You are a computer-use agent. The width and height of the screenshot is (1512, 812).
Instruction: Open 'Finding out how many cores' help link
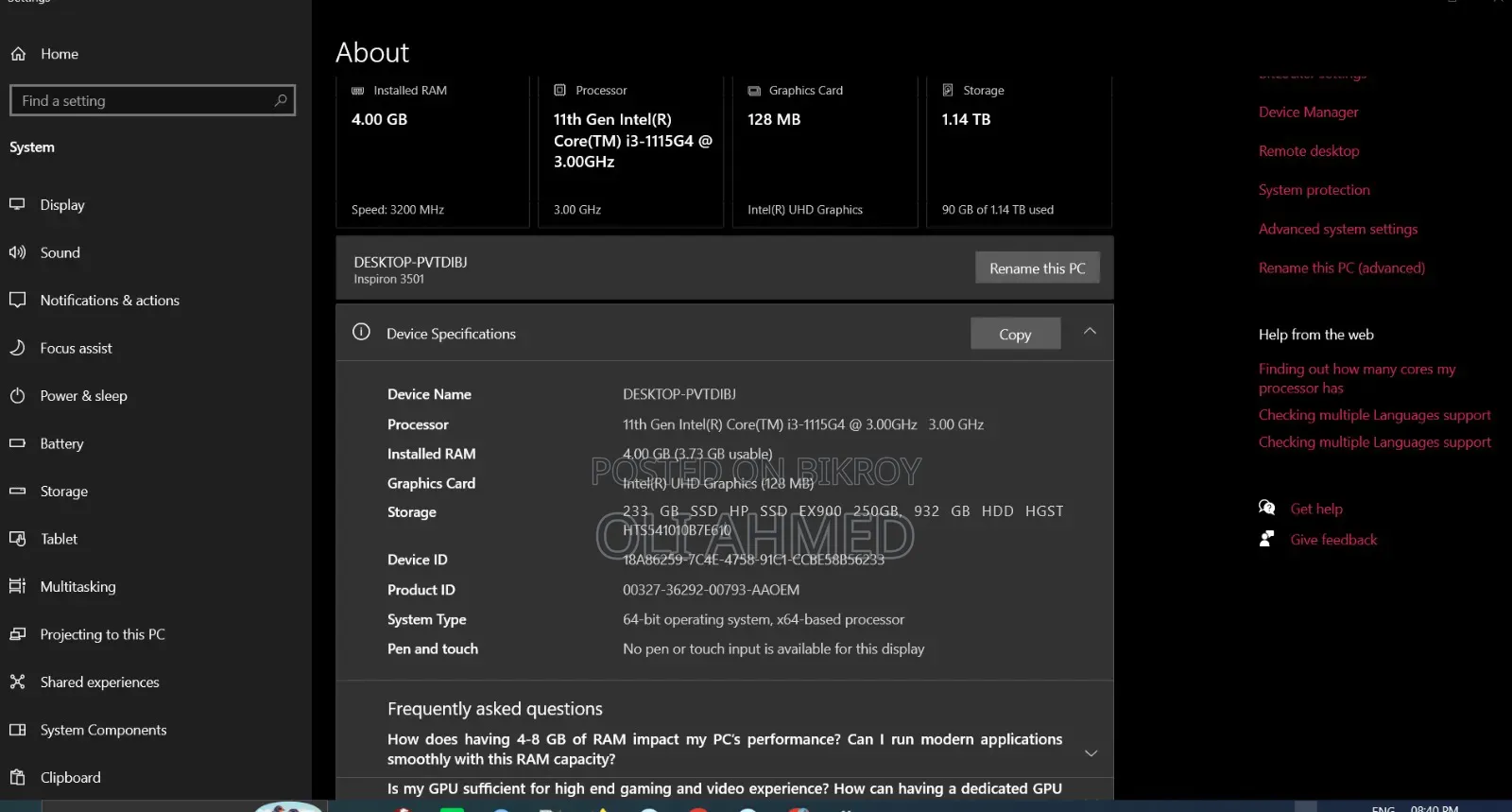1357,378
